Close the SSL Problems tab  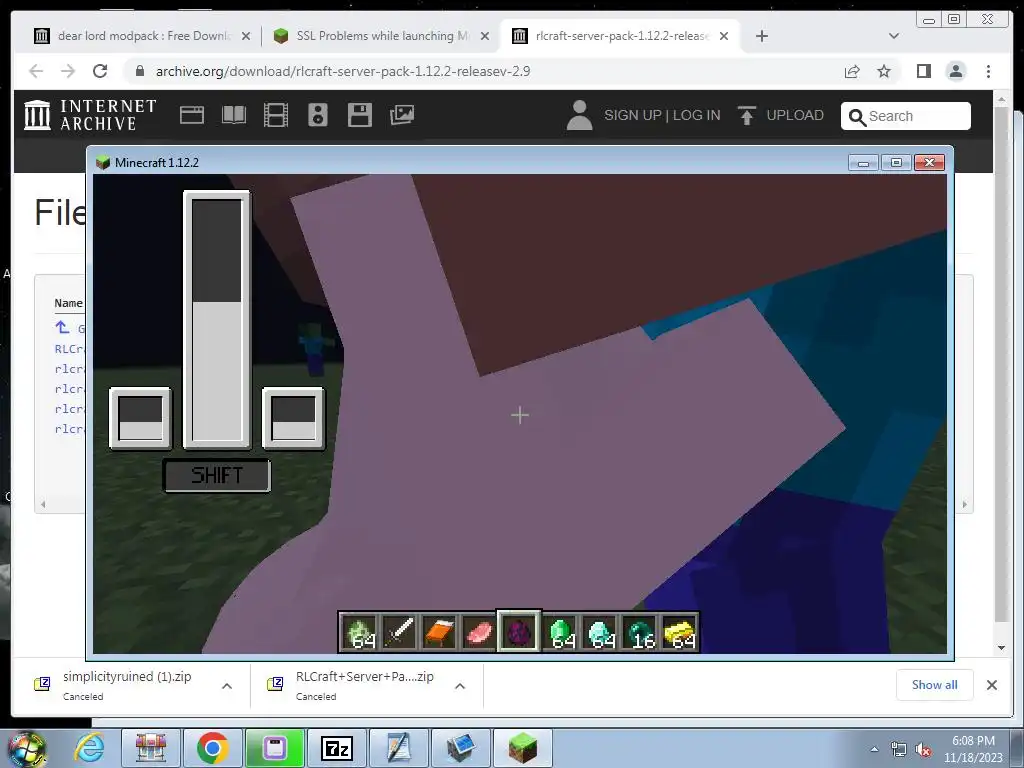coord(485,37)
